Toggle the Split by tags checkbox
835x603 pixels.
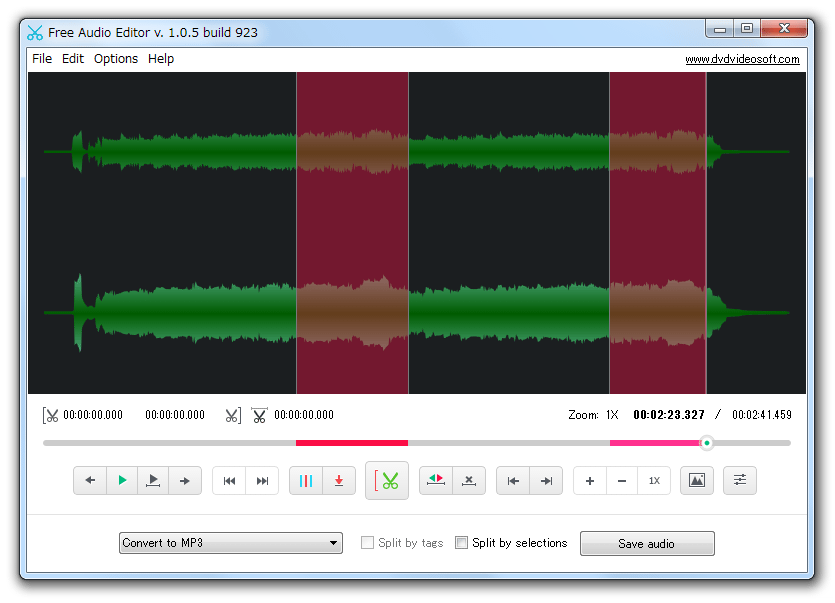367,543
